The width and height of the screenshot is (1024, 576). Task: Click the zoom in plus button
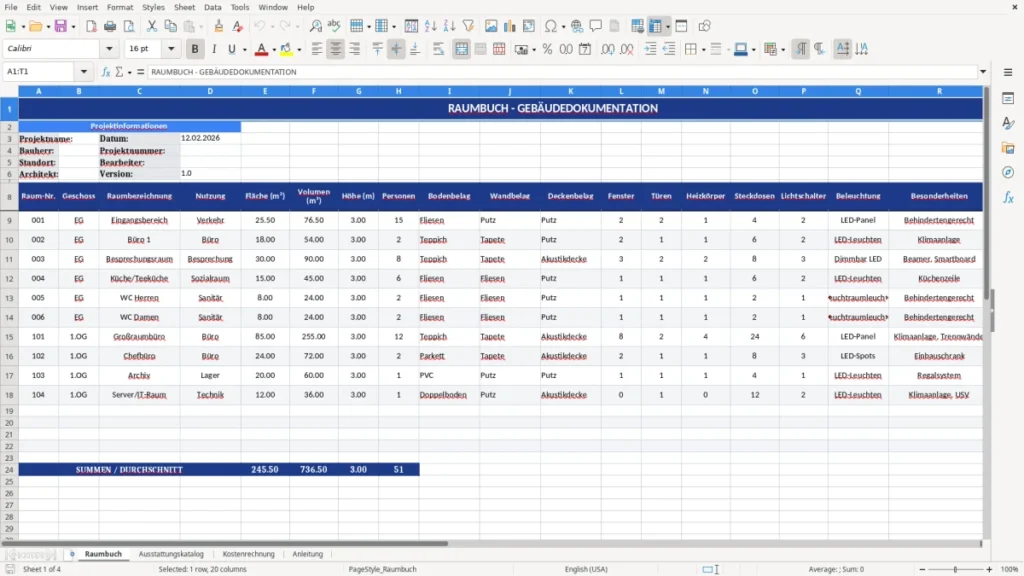tap(989, 569)
